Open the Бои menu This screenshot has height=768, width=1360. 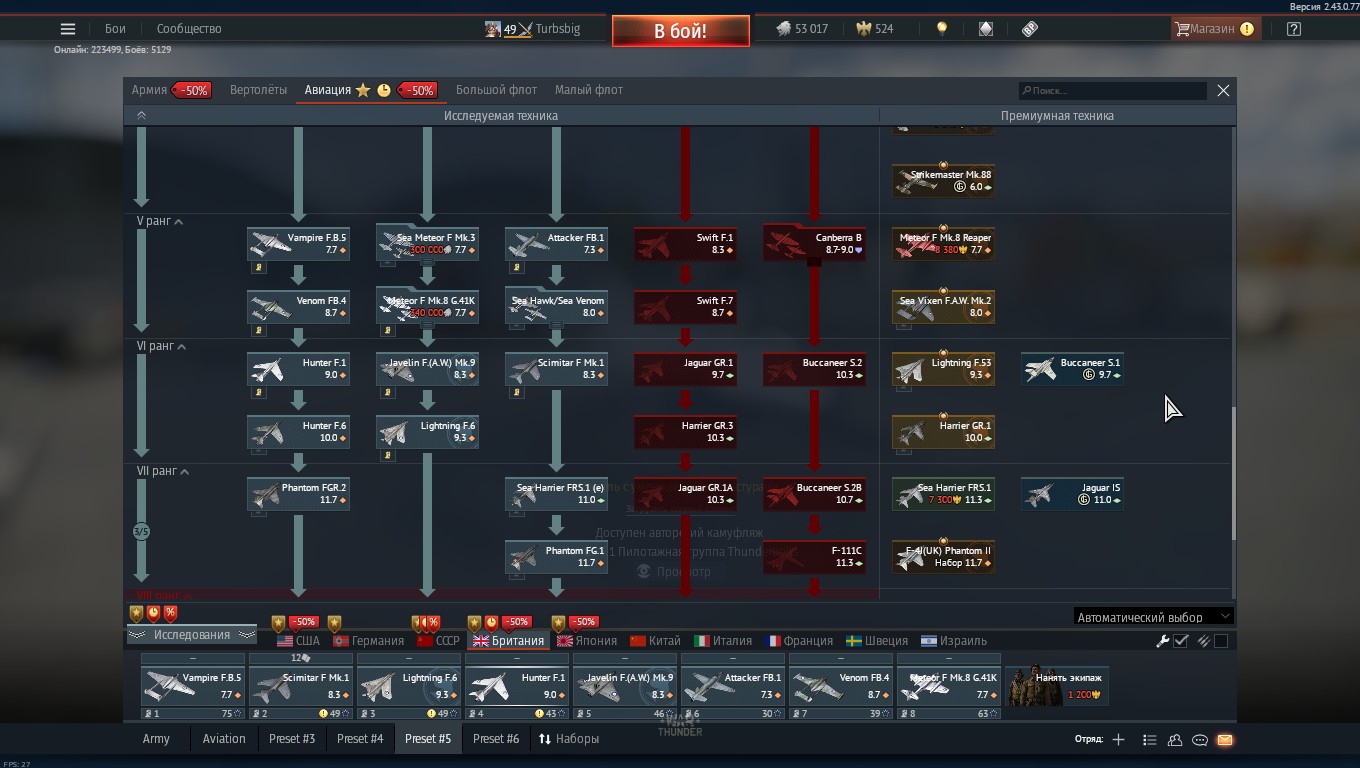point(115,29)
